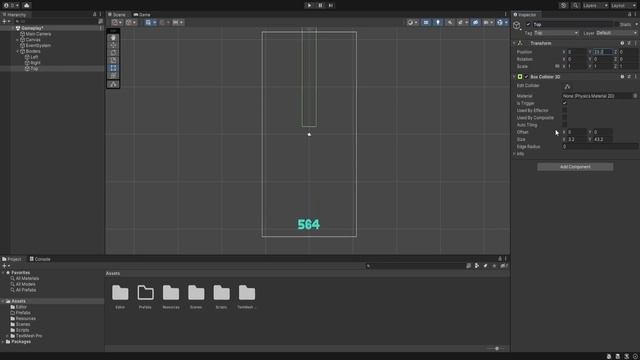The image size is (640, 360).
Task: Open the scene camera settings dropdown
Action: pos(488,22)
